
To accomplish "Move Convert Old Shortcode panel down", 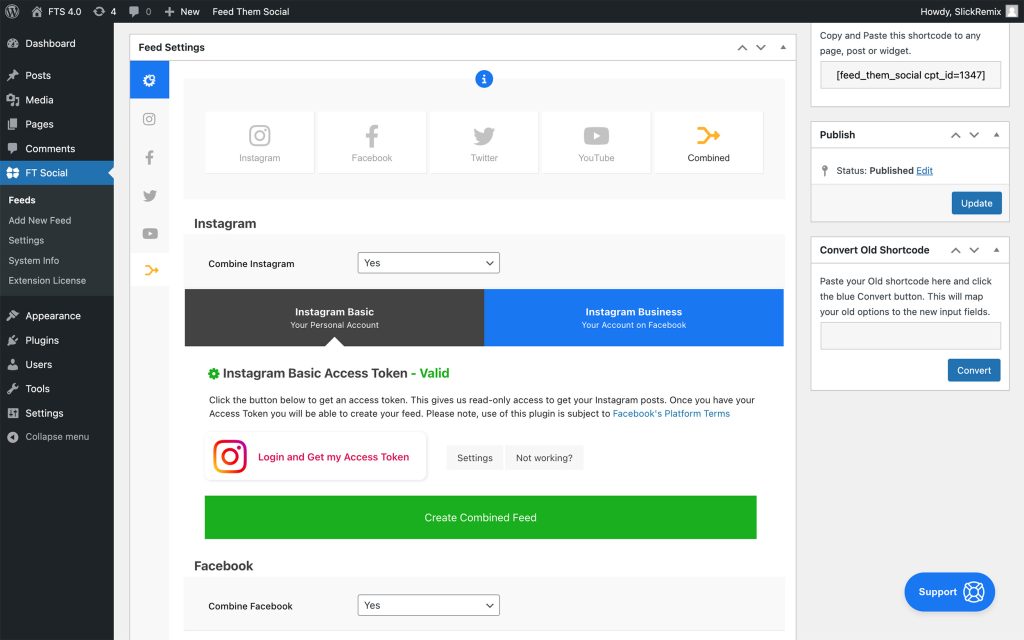I will click(x=974, y=250).
